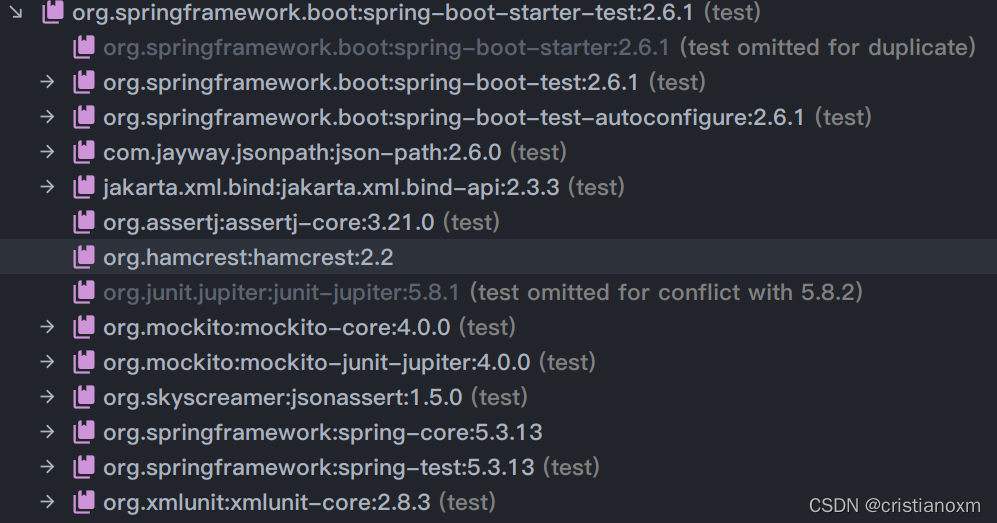
Task: Expand mockito-junit-jupiter:4.0.0 arrow
Action: tap(48, 362)
